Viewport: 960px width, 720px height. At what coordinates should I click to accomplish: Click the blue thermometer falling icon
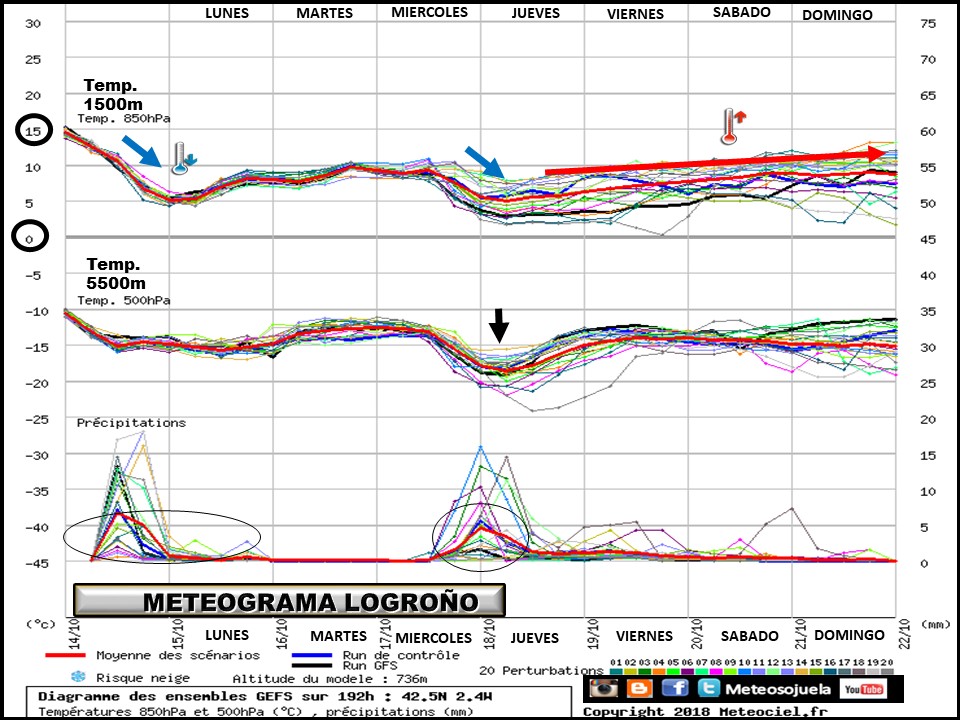[183, 159]
